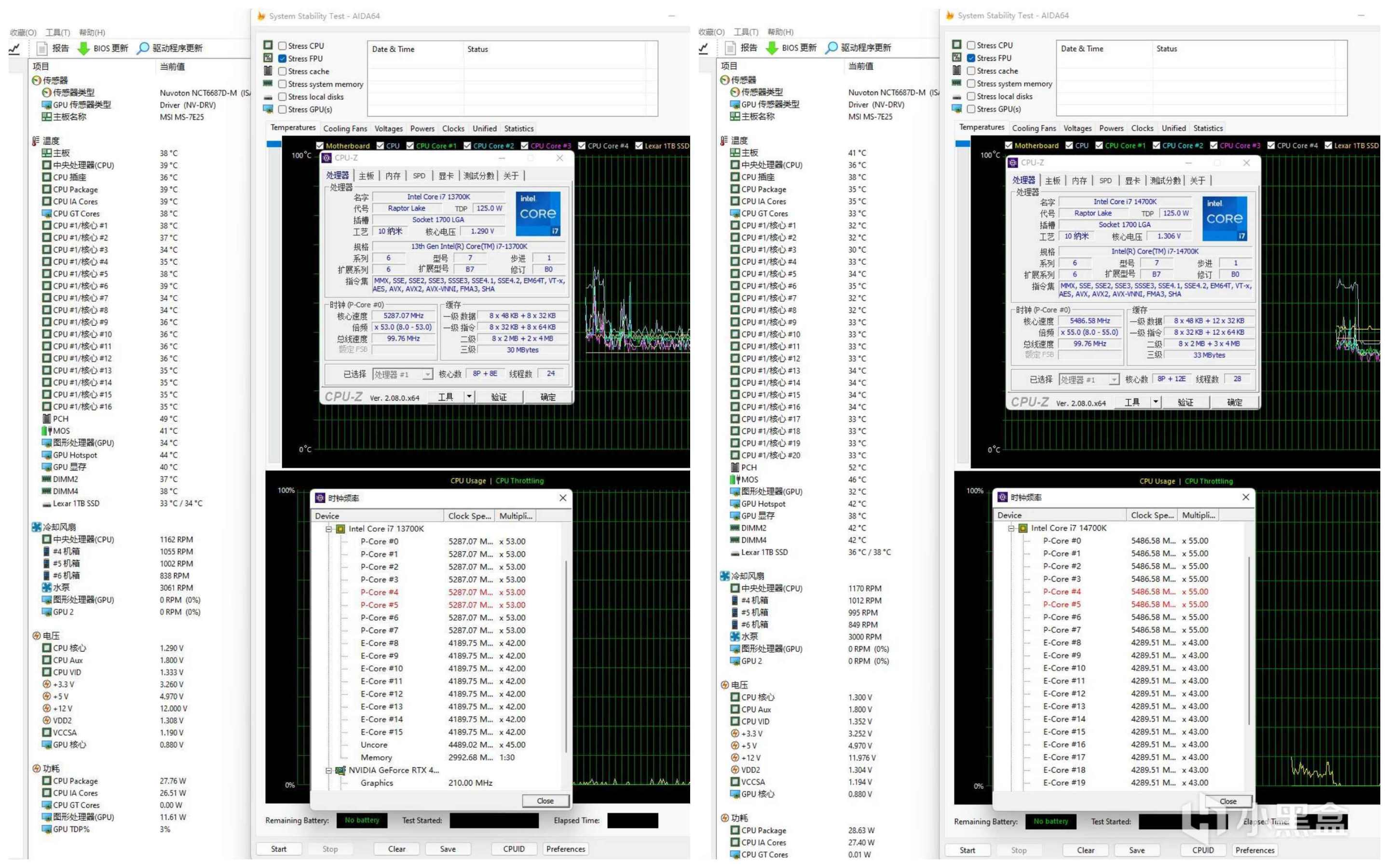
Task: Click the water pump fan icon
Action: (46, 587)
